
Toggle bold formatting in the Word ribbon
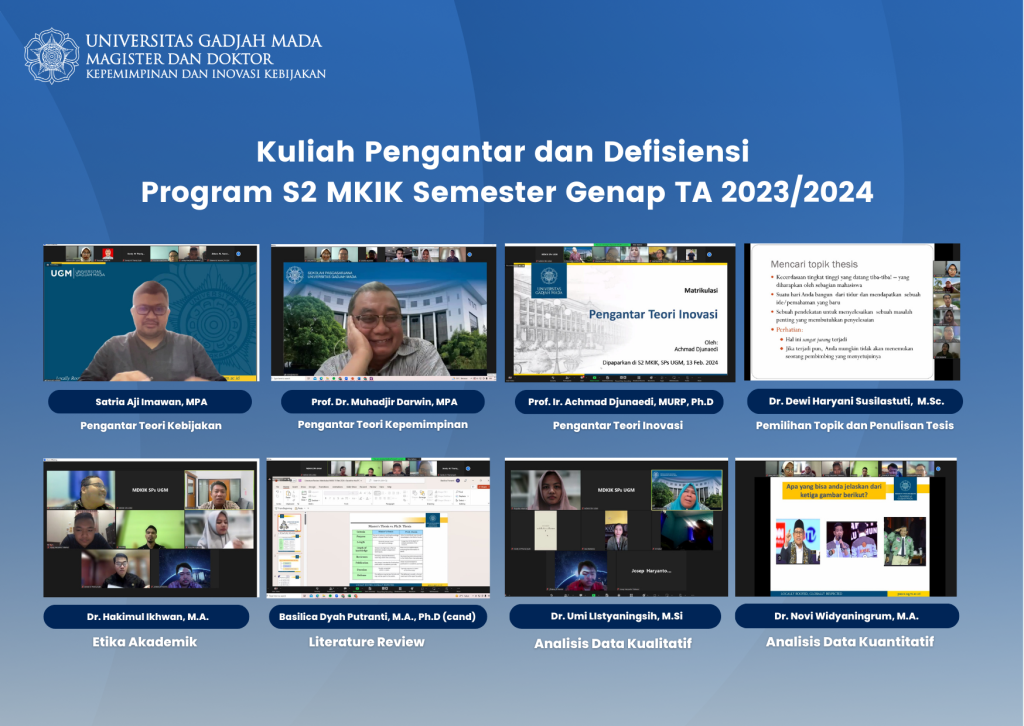click(x=327, y=498)
